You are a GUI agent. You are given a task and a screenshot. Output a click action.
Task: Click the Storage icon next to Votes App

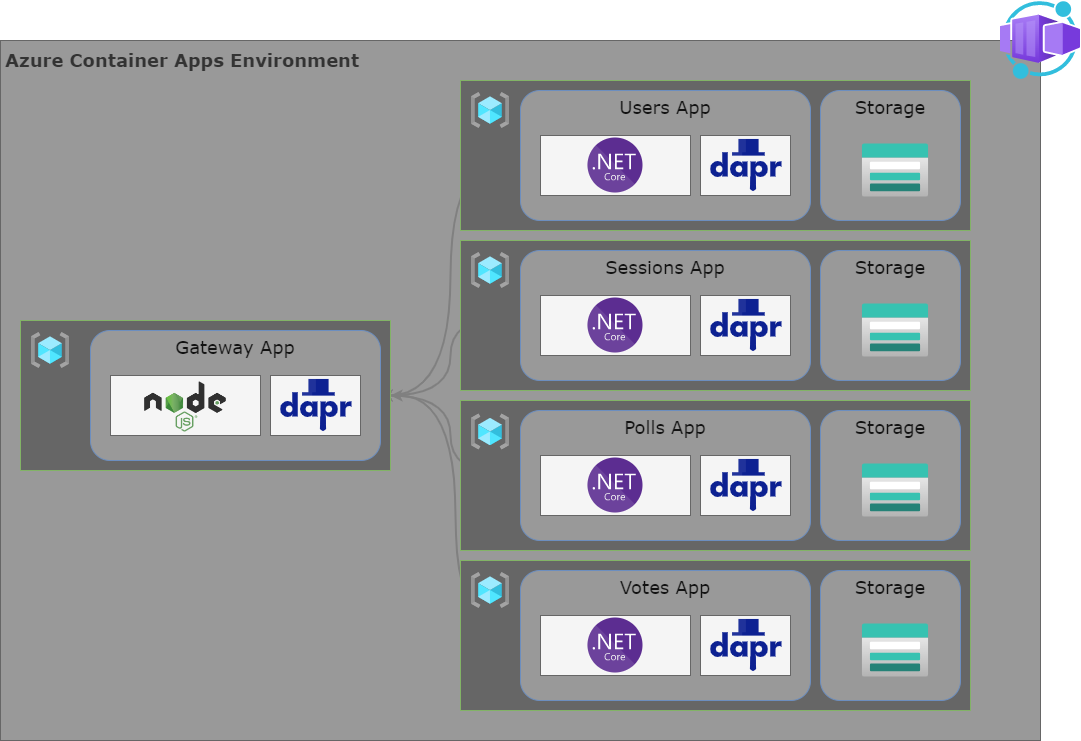coord(895,649)
